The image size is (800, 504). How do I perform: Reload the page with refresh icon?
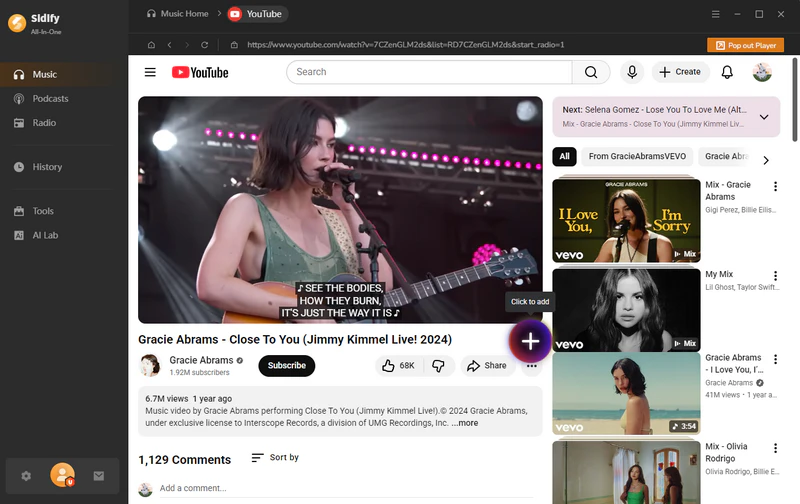(x=205, y=45)
